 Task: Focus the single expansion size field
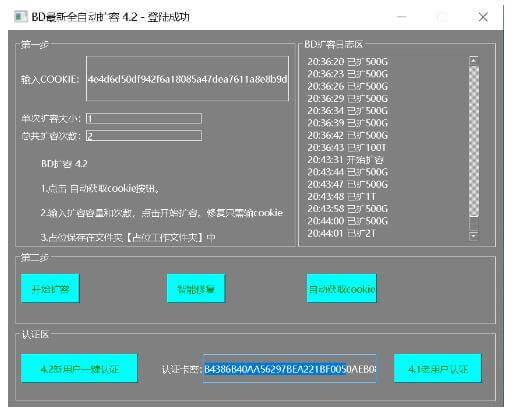pos(144,119)
